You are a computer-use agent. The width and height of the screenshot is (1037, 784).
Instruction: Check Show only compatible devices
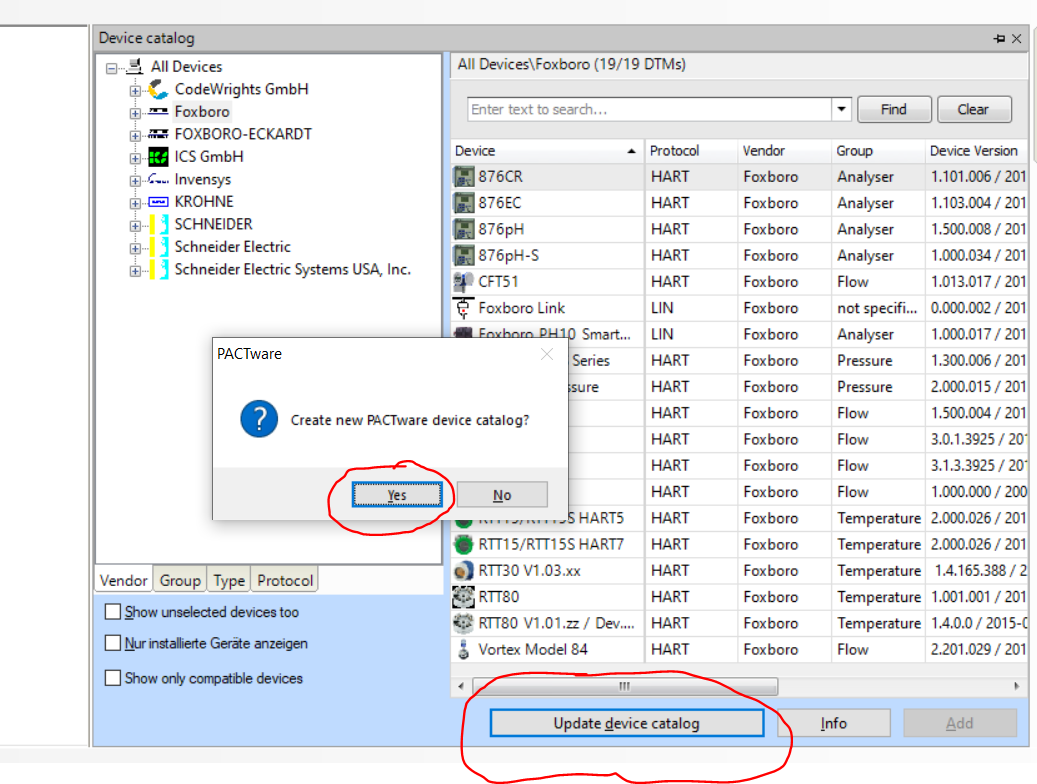(x=113, y=678)
